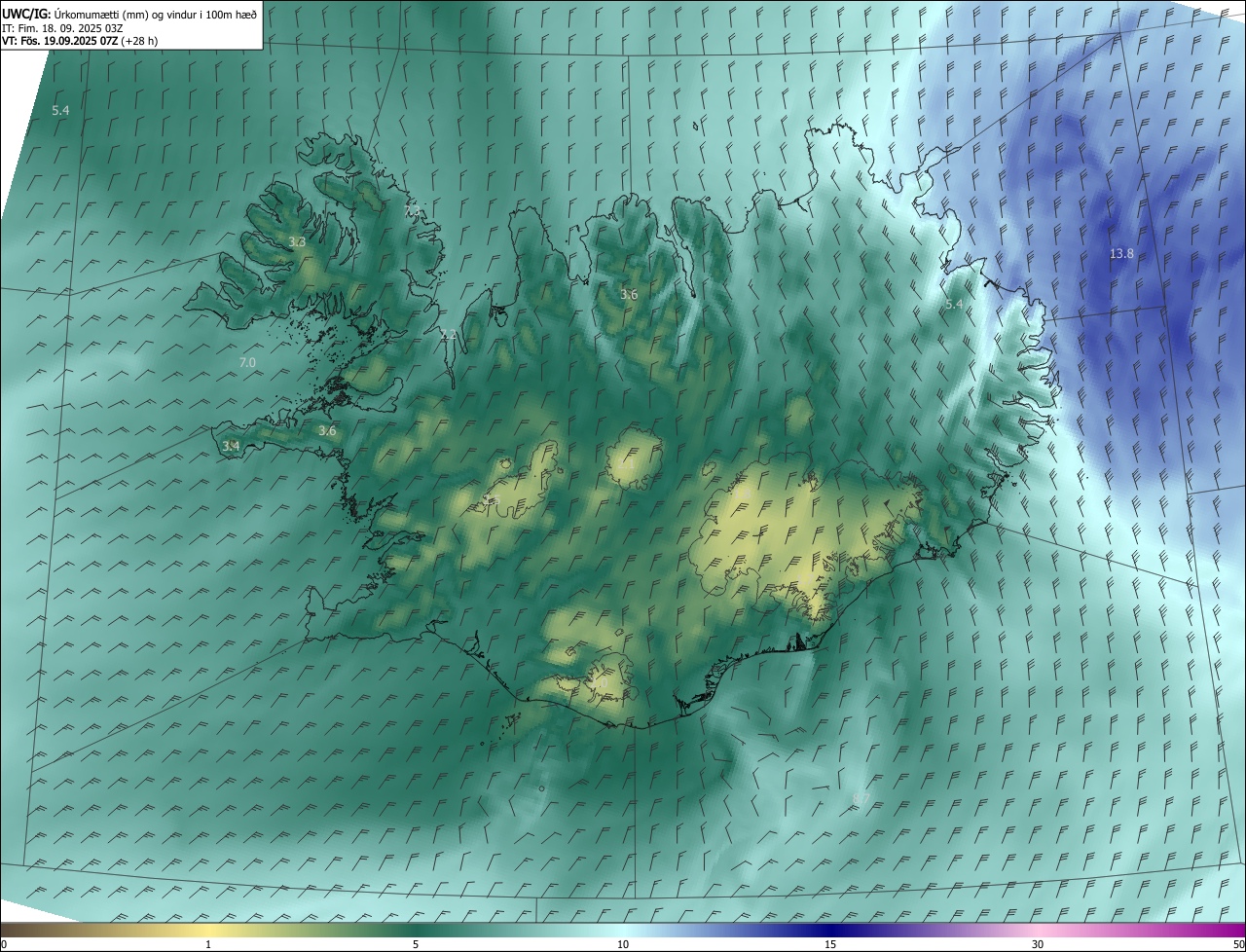Select the 3.3 value on the Westfjords peninsula
1246x952 pixels.
tap(297, 242)
